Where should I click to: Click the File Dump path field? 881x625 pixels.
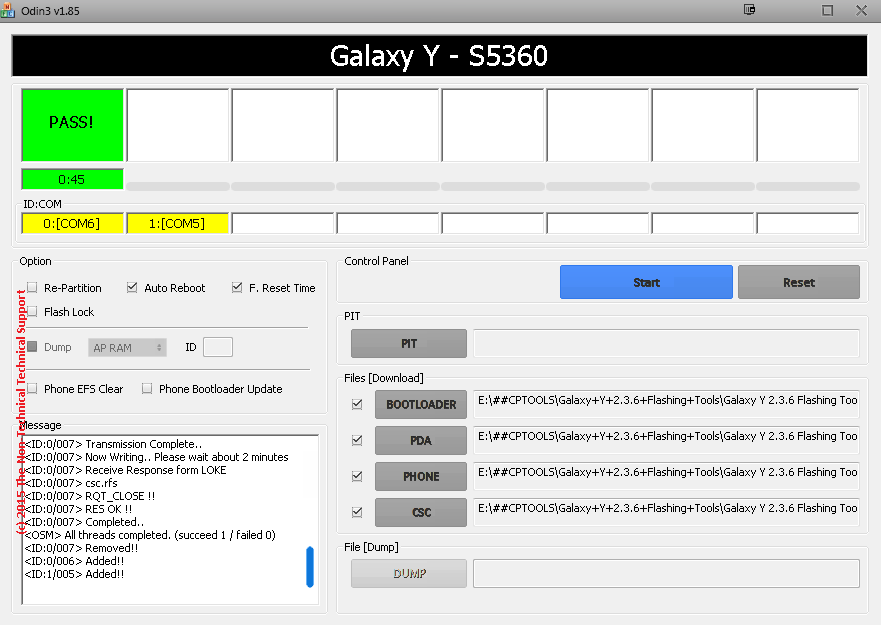[666, 573]
